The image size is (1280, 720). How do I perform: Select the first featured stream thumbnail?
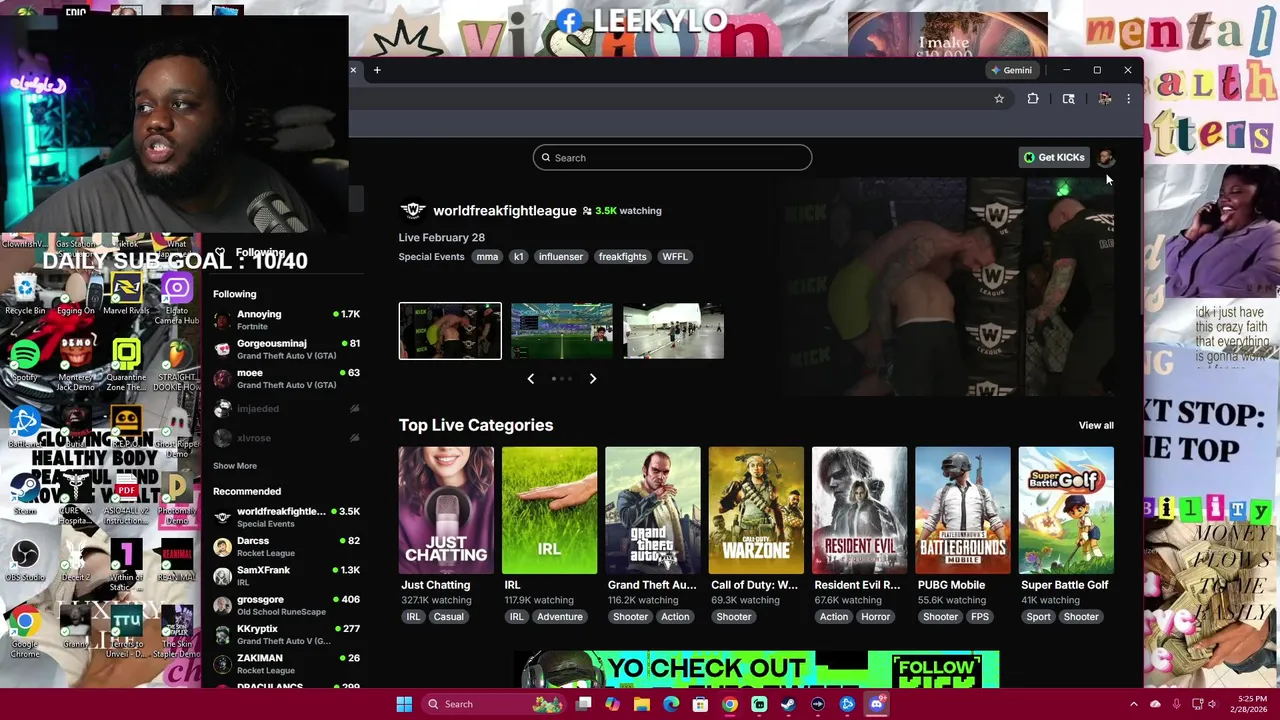[450, 331]
